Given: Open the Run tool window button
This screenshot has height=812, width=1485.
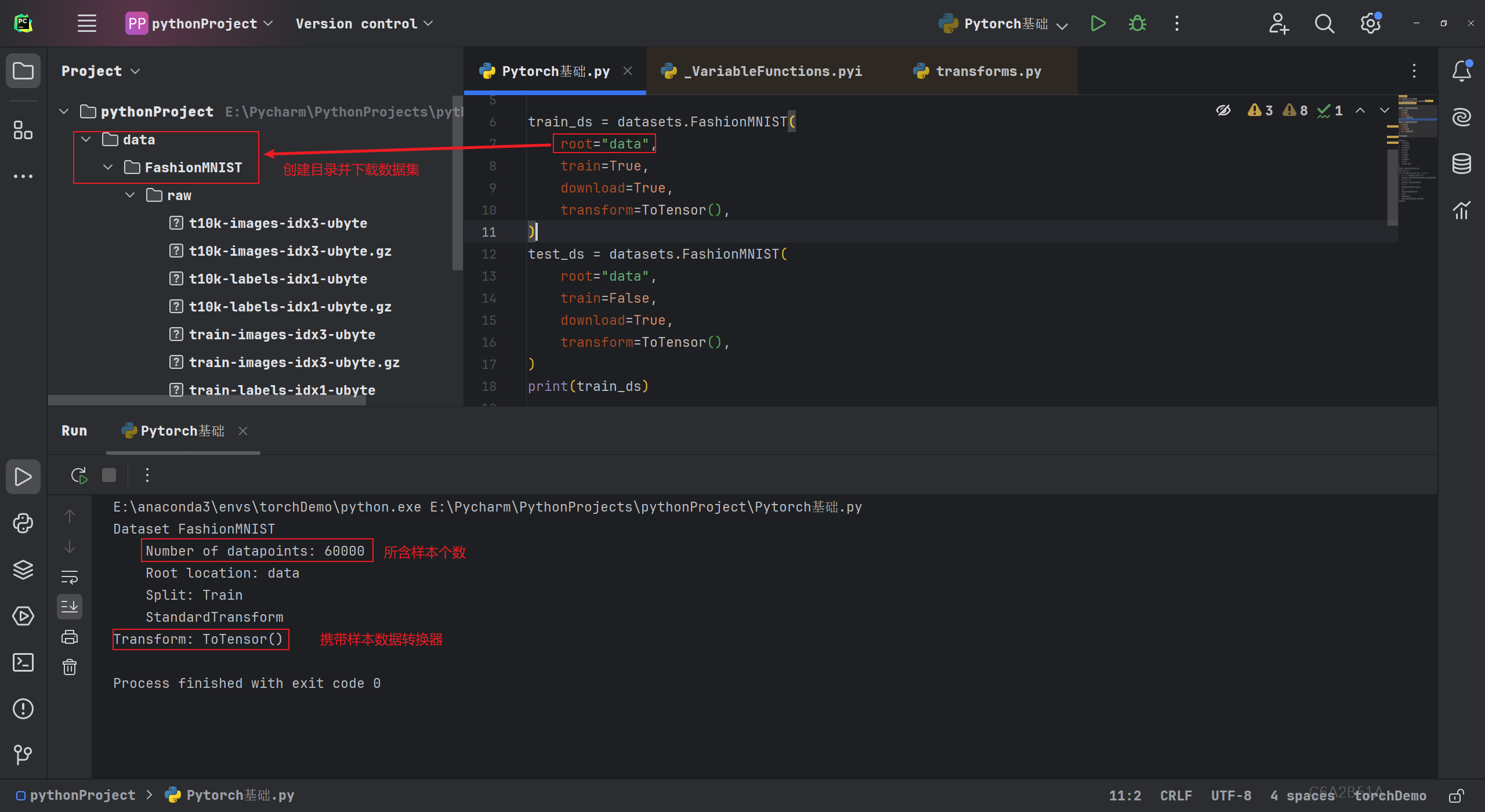Looking at the screenshot, I should point(23,477).
